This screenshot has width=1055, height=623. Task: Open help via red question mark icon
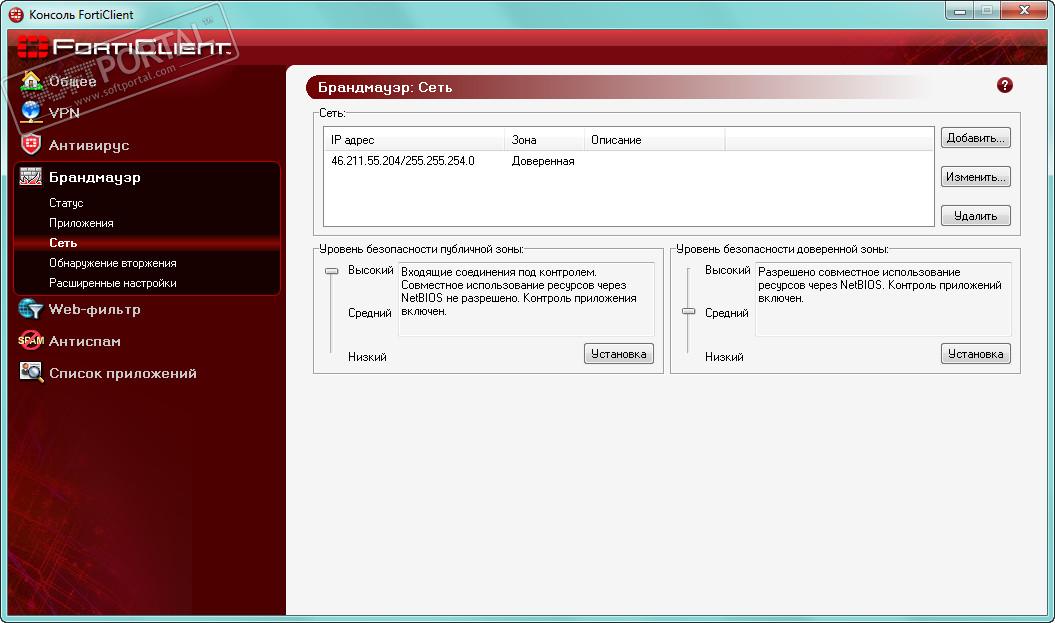coord(1005,85)
